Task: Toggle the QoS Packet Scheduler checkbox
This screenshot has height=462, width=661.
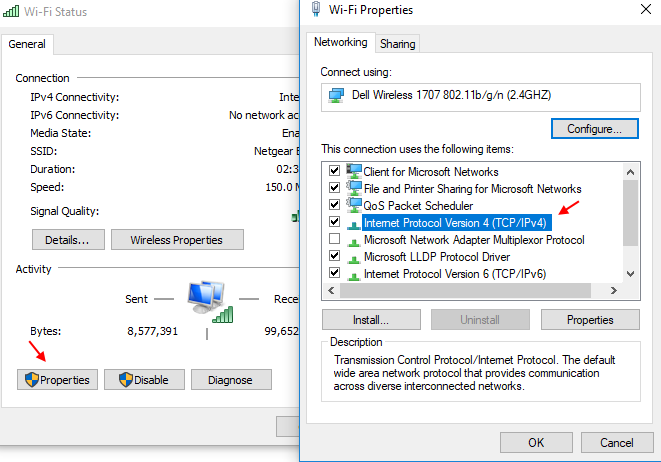Action: click(x=334, y=205)
